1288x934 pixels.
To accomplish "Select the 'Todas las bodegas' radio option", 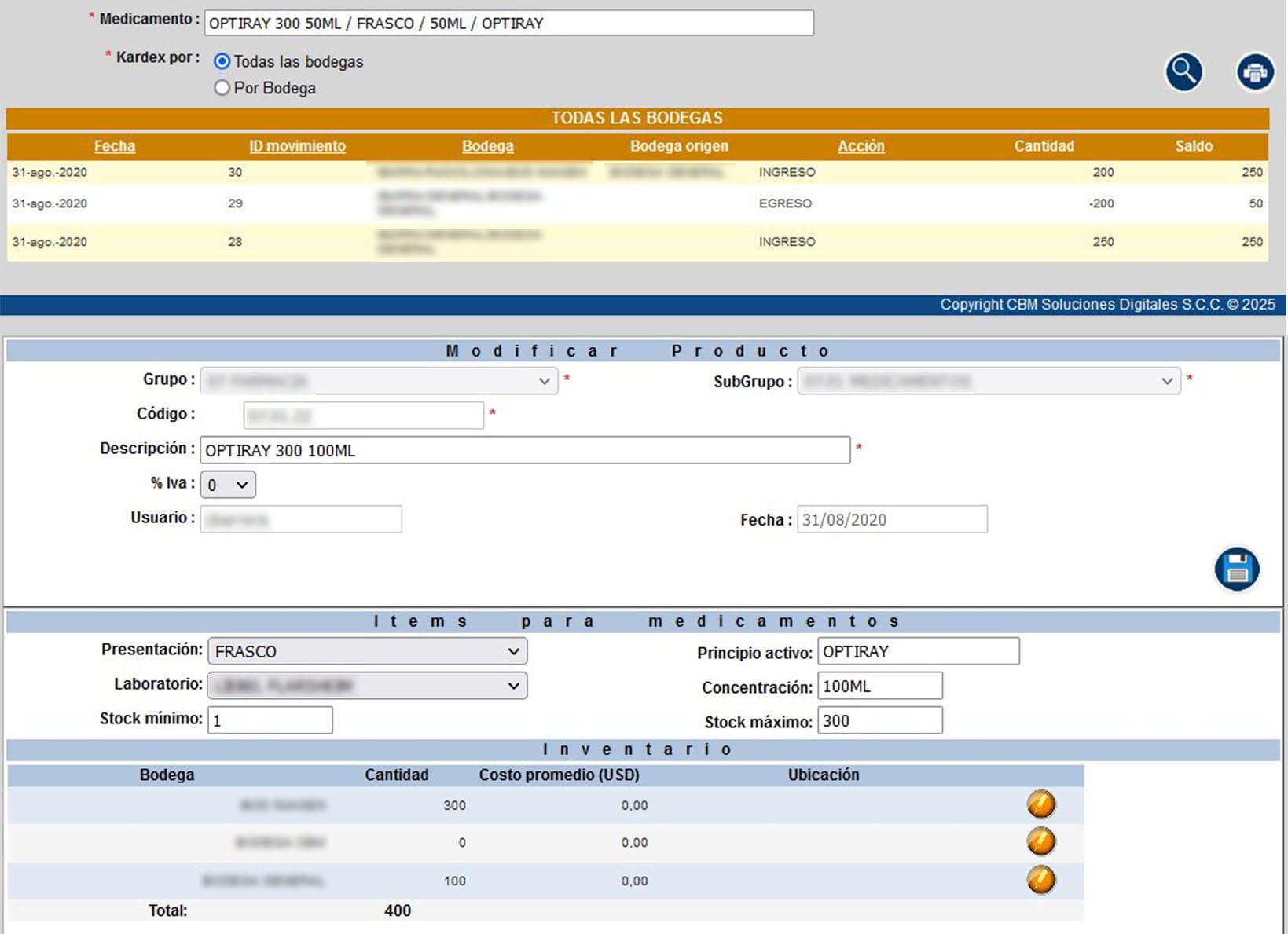I will click(x=222, y=61).
